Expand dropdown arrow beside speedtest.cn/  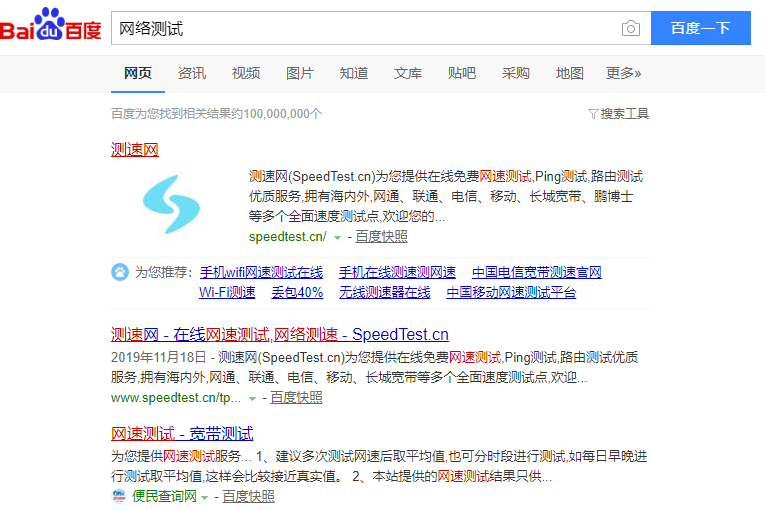tap(337, 238)
